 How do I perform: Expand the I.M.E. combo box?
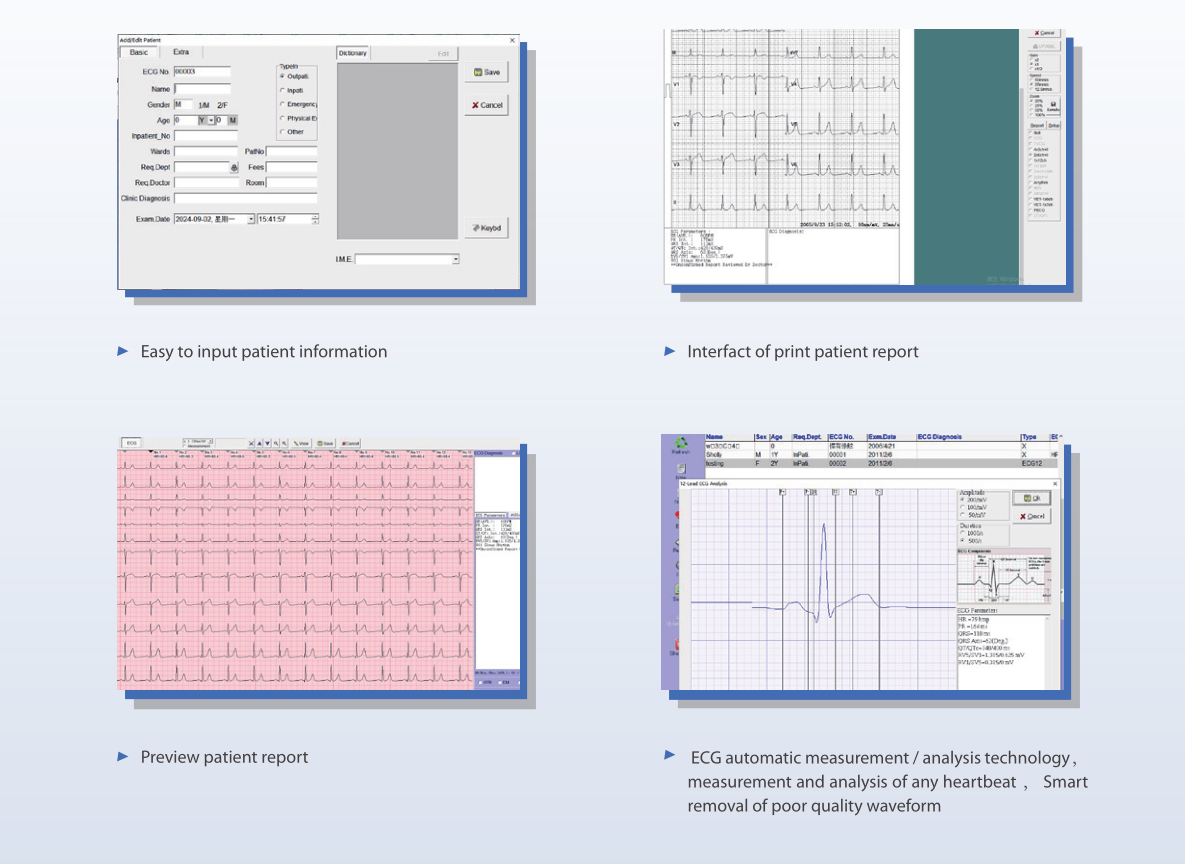click(x=456, y=259)
